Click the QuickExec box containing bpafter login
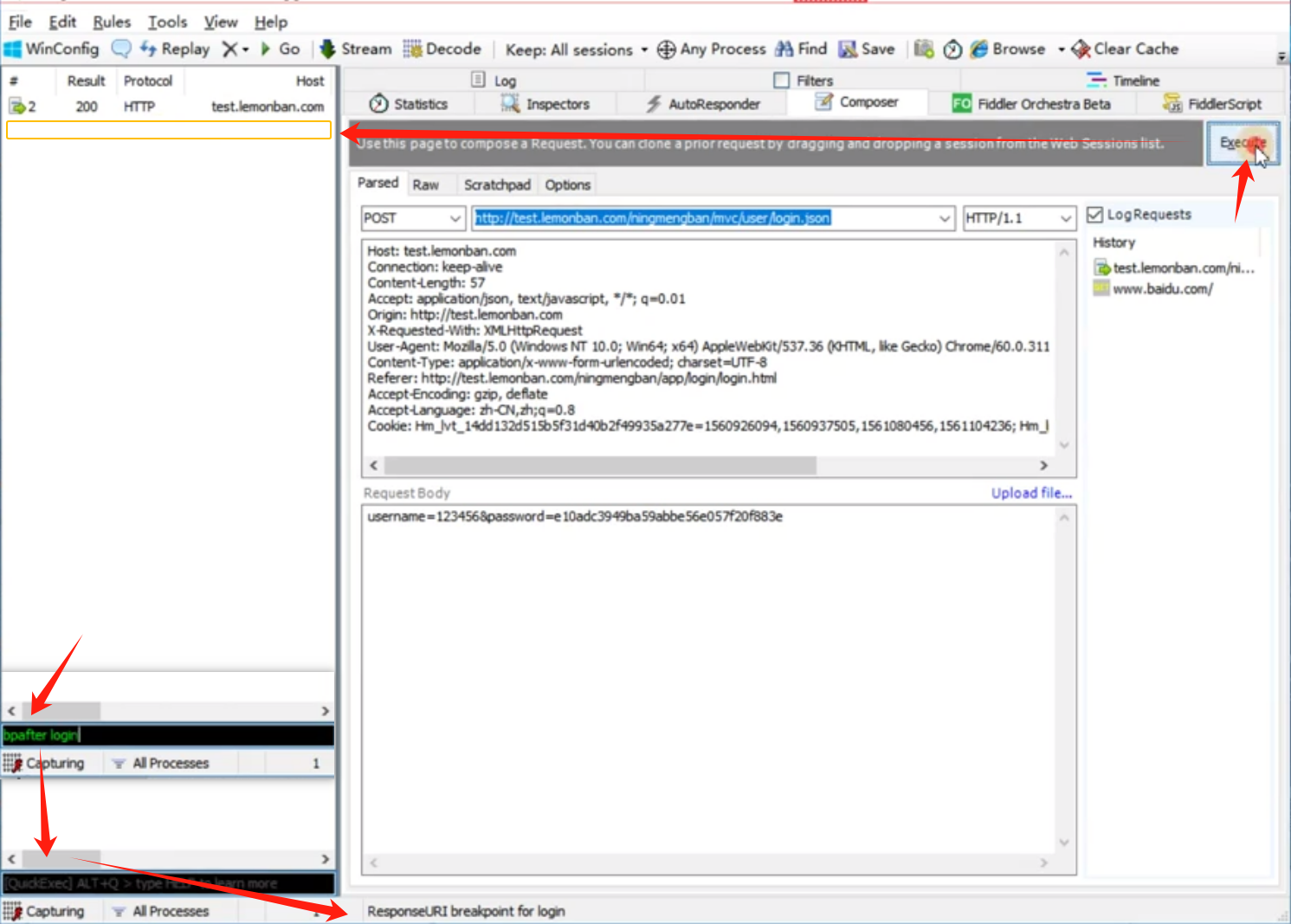The width and height of the screenshot is (1291, 924). 168,734
